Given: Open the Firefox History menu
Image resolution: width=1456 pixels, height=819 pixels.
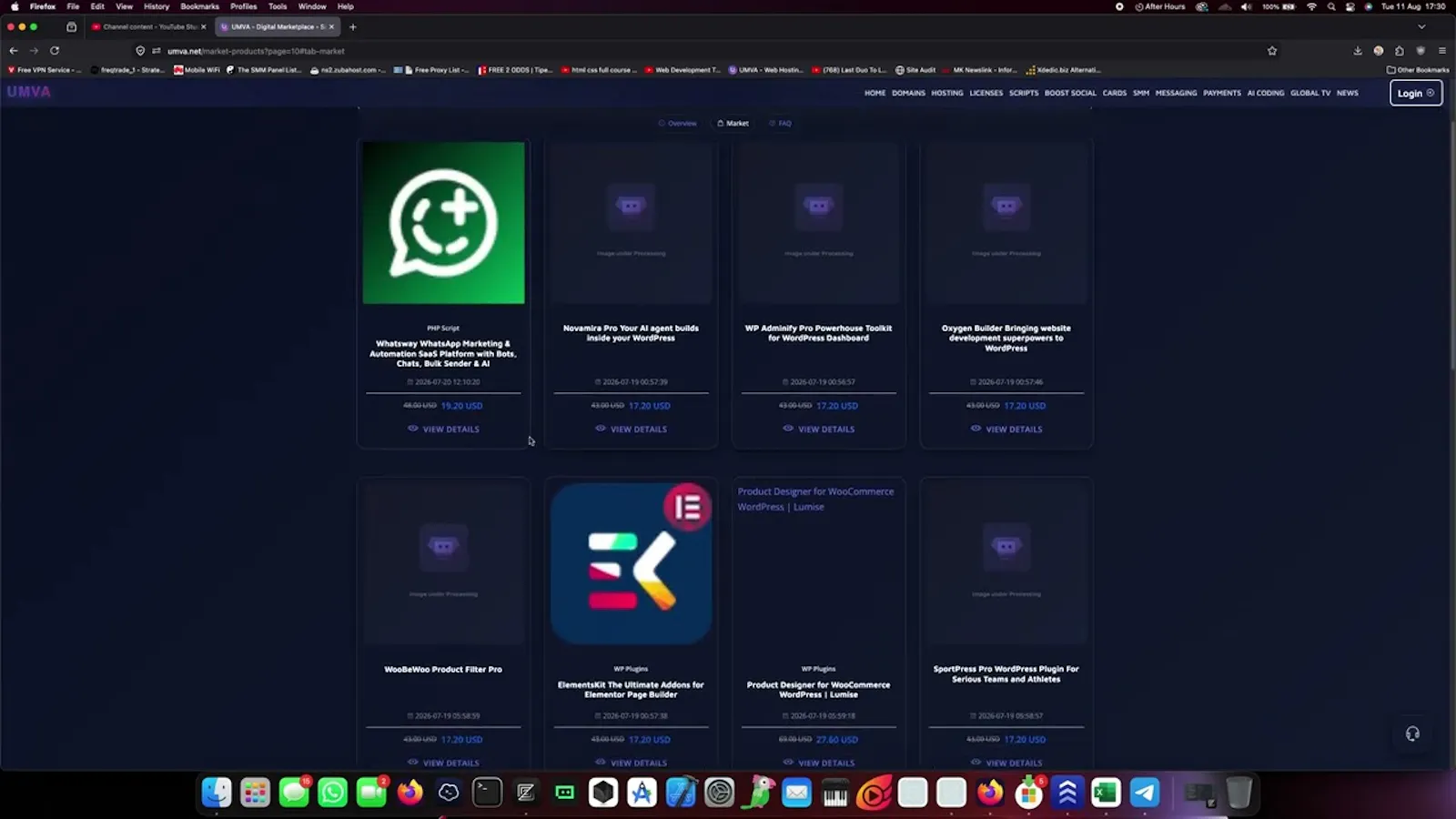Looking at the screenshot, I should pyautogui.click(x=157, y=6).
